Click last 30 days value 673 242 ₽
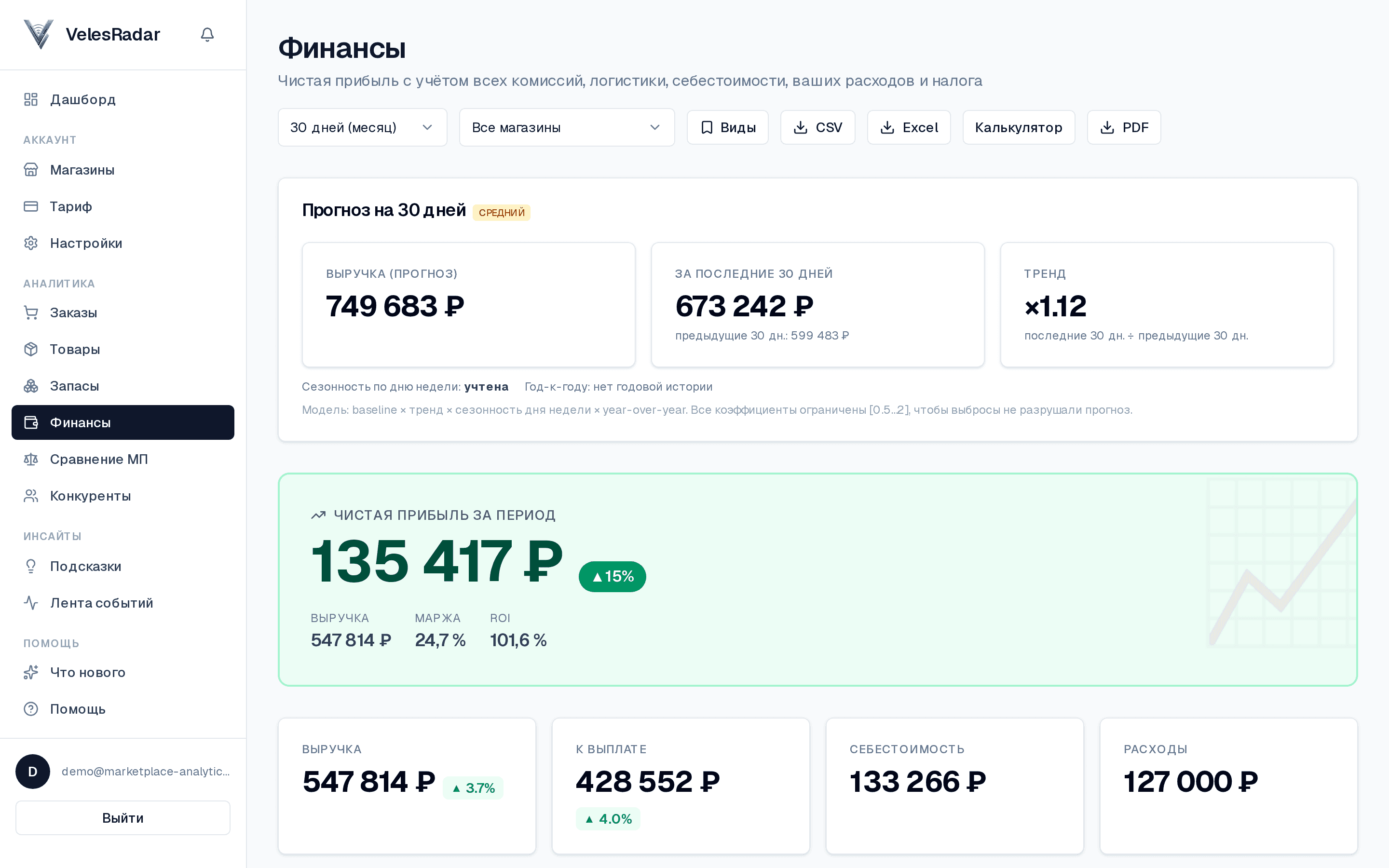This screenshot has width=1389, height=868. click(x=745, y=306)
